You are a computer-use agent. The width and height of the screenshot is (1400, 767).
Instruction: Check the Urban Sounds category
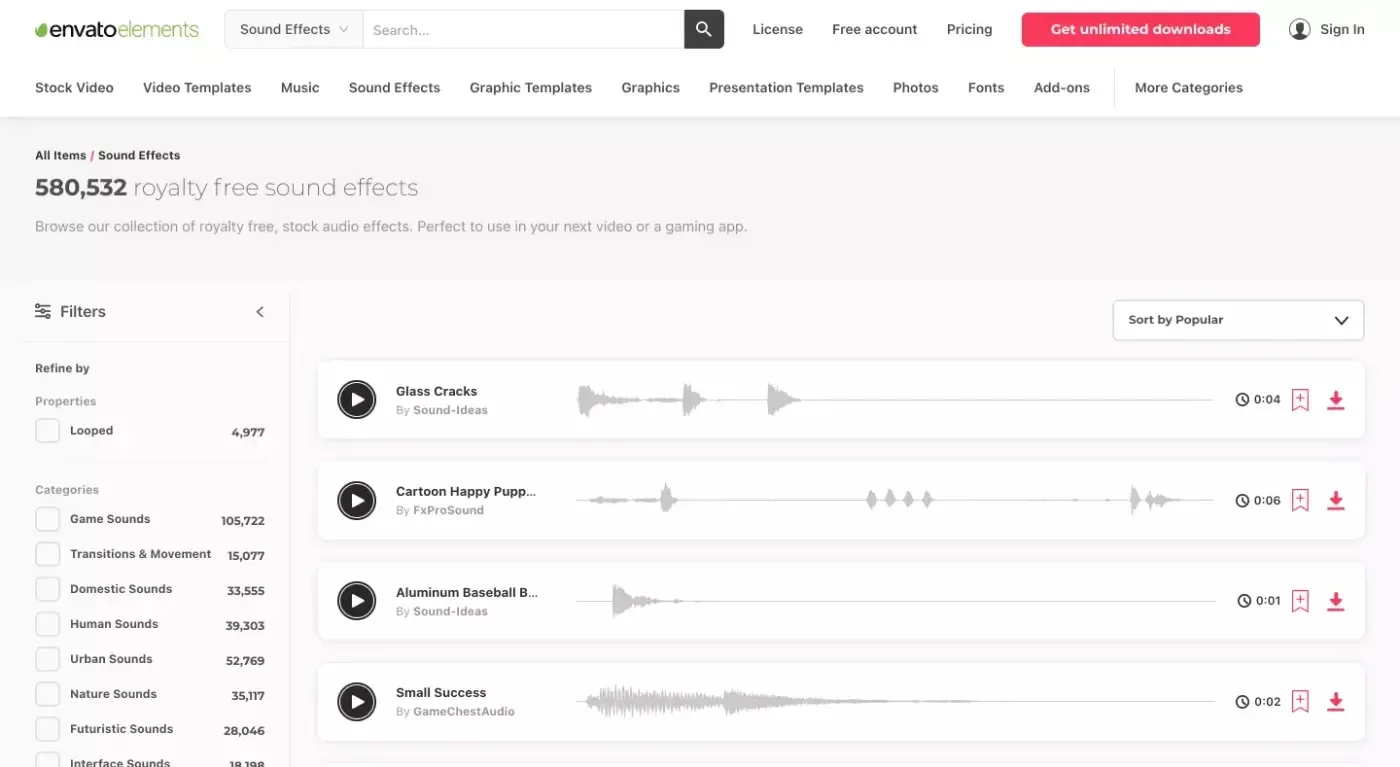click(47, 659)
